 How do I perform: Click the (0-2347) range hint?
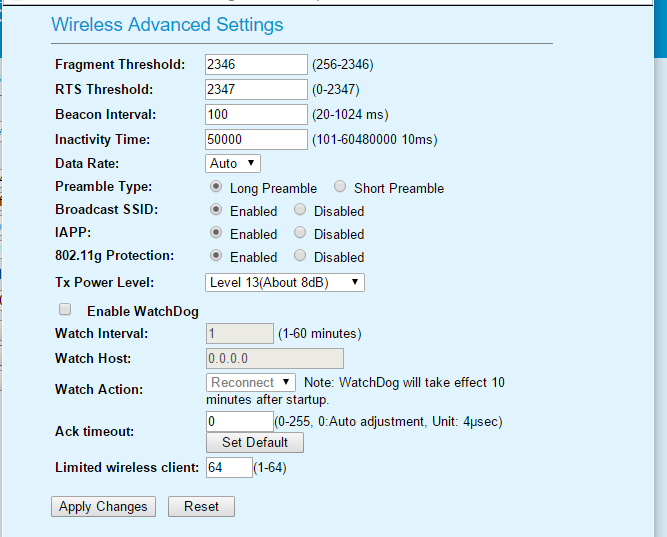click(x=336, y=90)
